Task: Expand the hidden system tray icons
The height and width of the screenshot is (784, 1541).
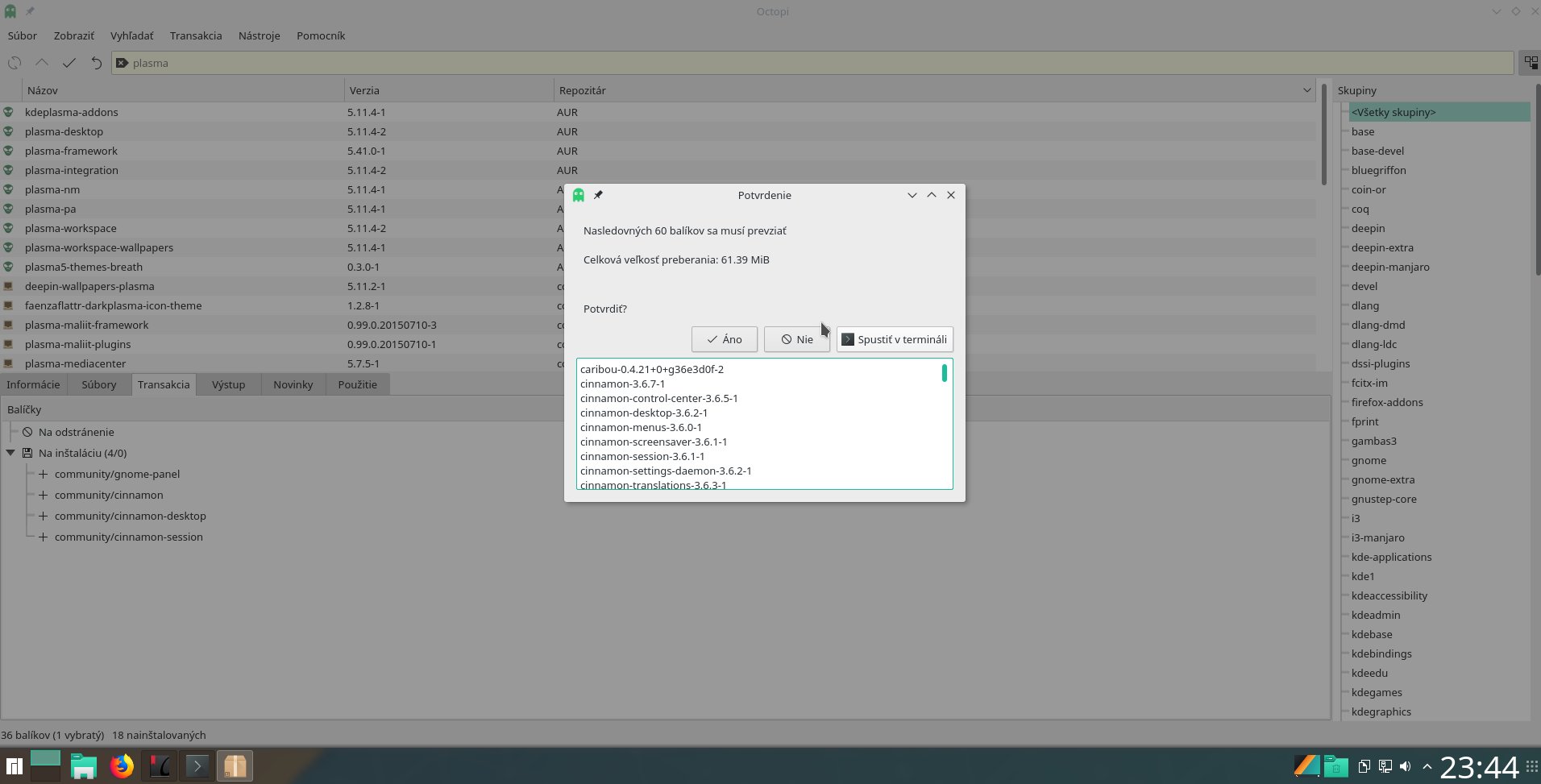Action: (x=1427, y=766)
